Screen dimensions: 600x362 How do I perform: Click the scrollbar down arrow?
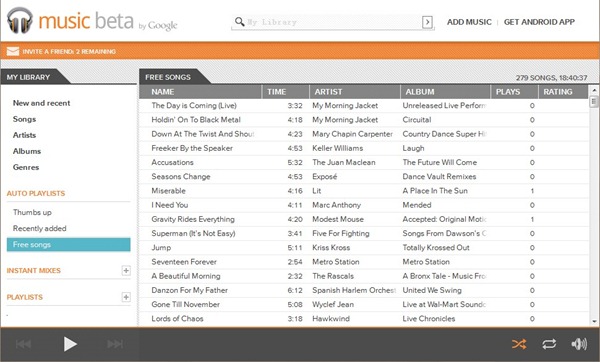[594, 322]
